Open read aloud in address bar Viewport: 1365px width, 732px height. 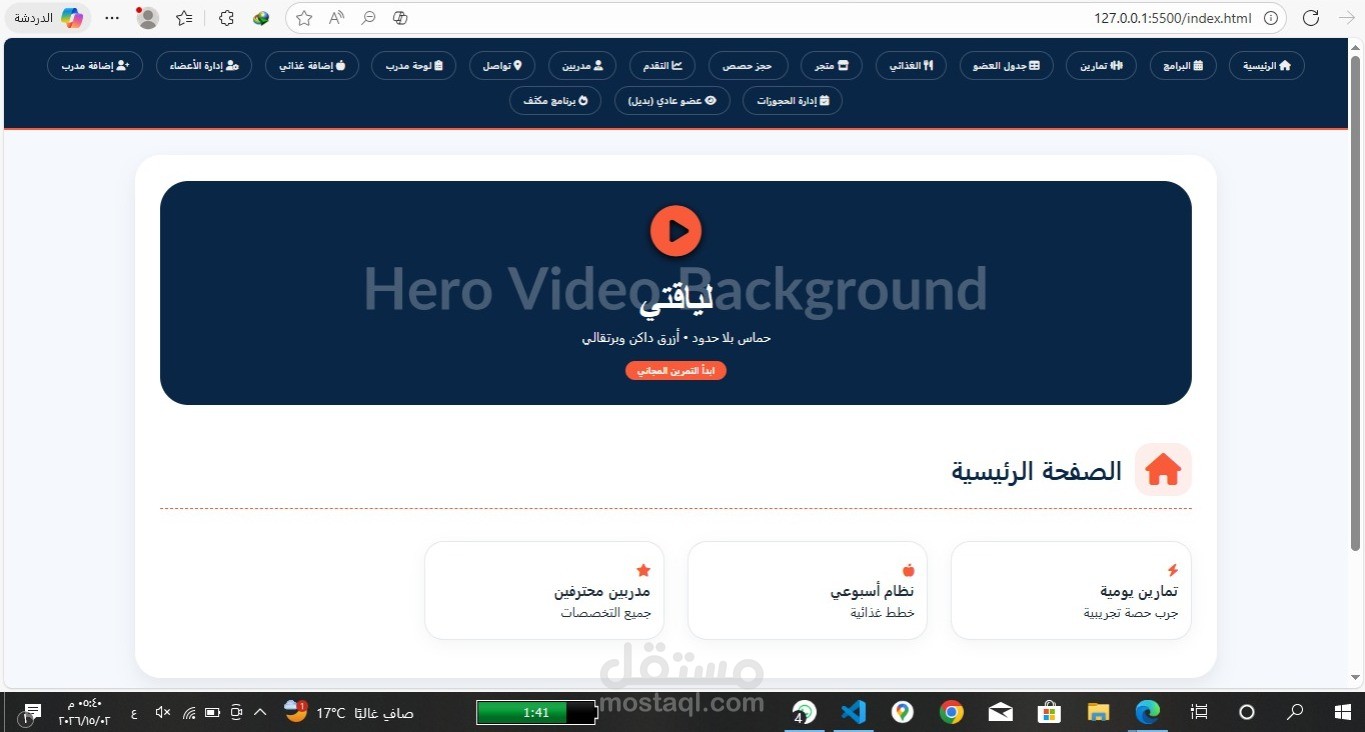coord(336,18)
